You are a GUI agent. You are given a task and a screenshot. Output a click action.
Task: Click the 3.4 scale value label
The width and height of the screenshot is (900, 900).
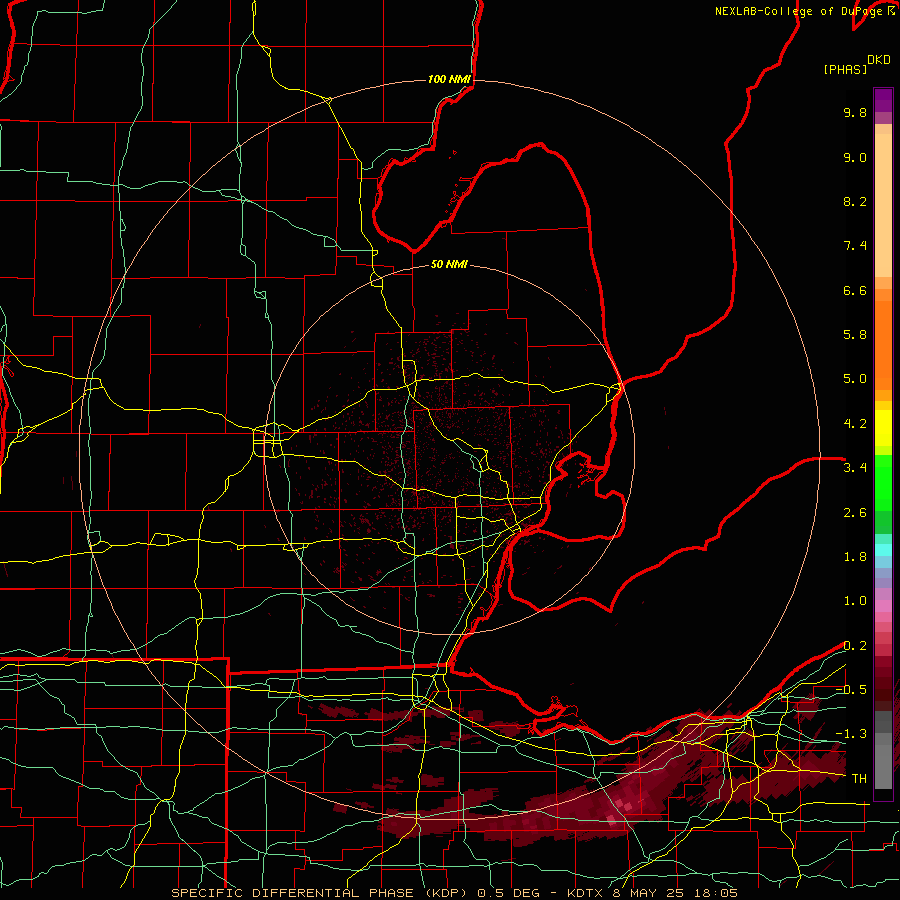pos(855,468)
